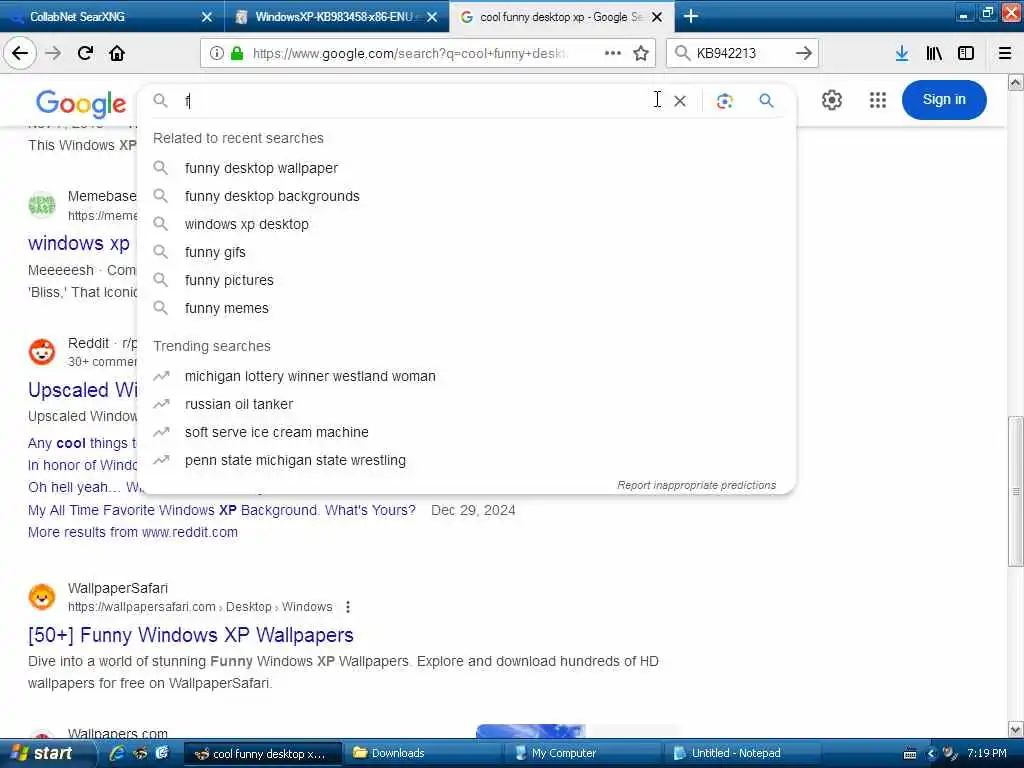Click the blue Google search magnifier
This screenshot has height=768, width=1024.
click(x=766, y=101)
